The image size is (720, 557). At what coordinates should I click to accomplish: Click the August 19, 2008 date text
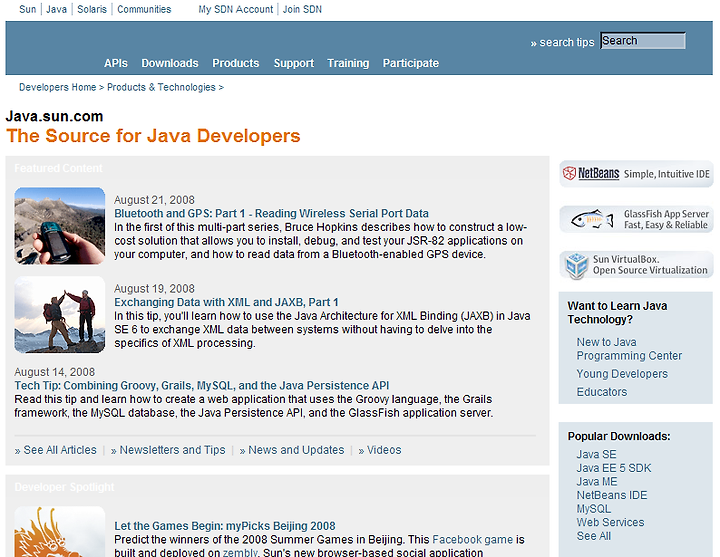[x=154, y=289]
